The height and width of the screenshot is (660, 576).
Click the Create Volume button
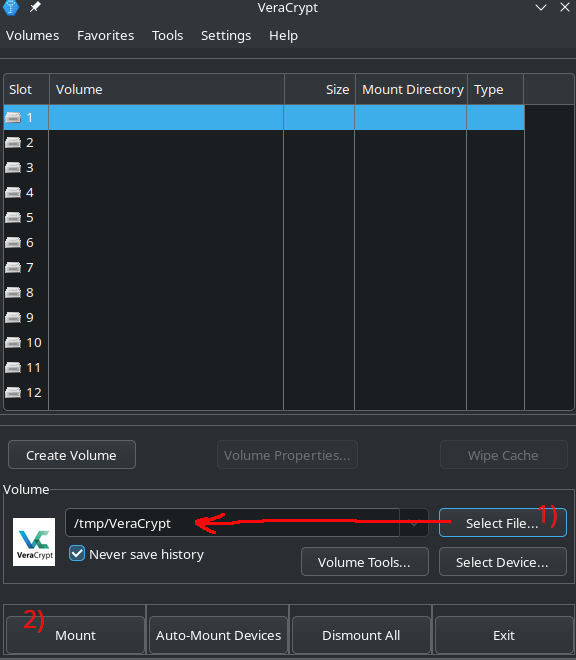[72, 455]
